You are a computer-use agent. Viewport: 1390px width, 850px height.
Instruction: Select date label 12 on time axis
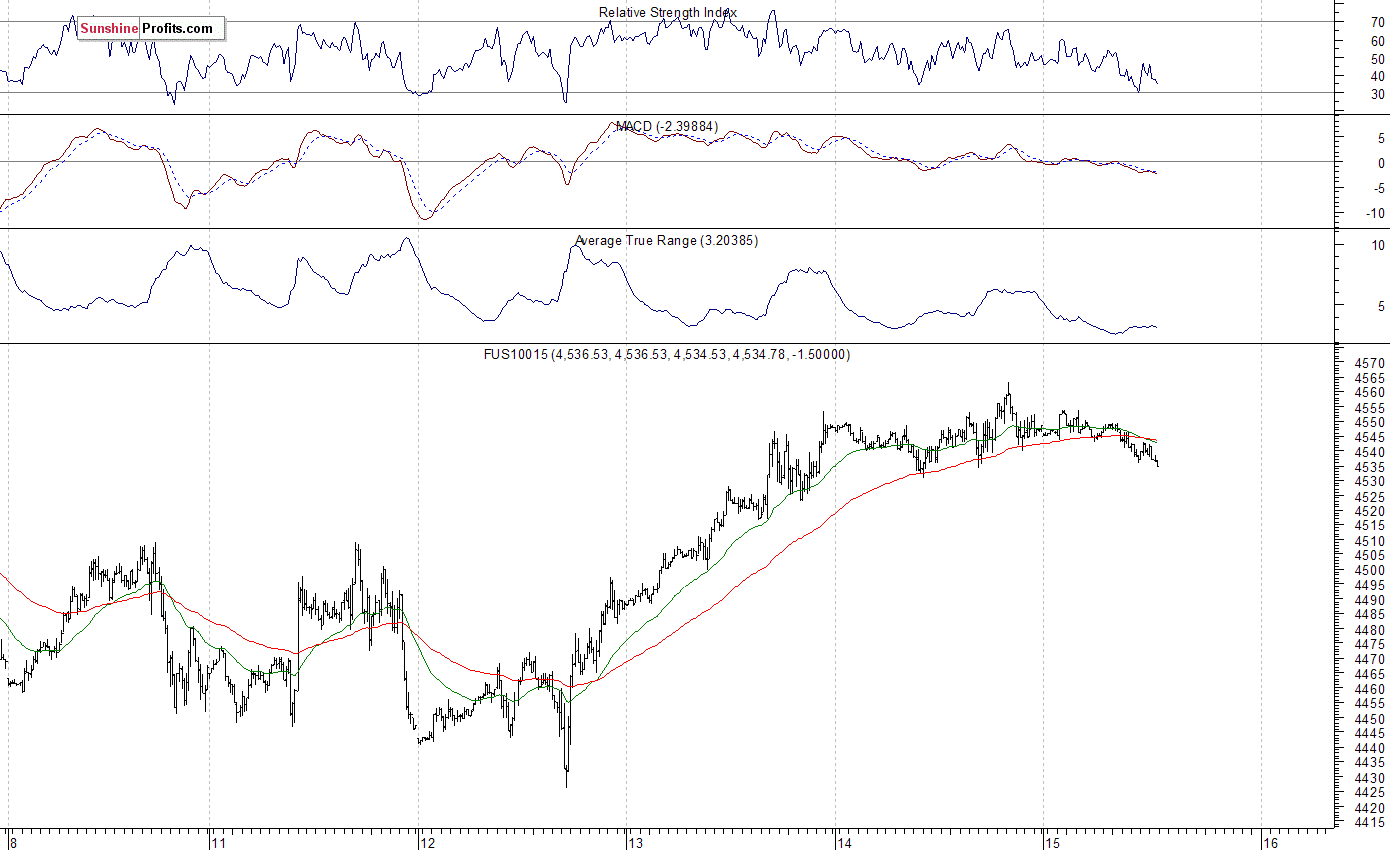pyautogui.click(x=429, y=842)
